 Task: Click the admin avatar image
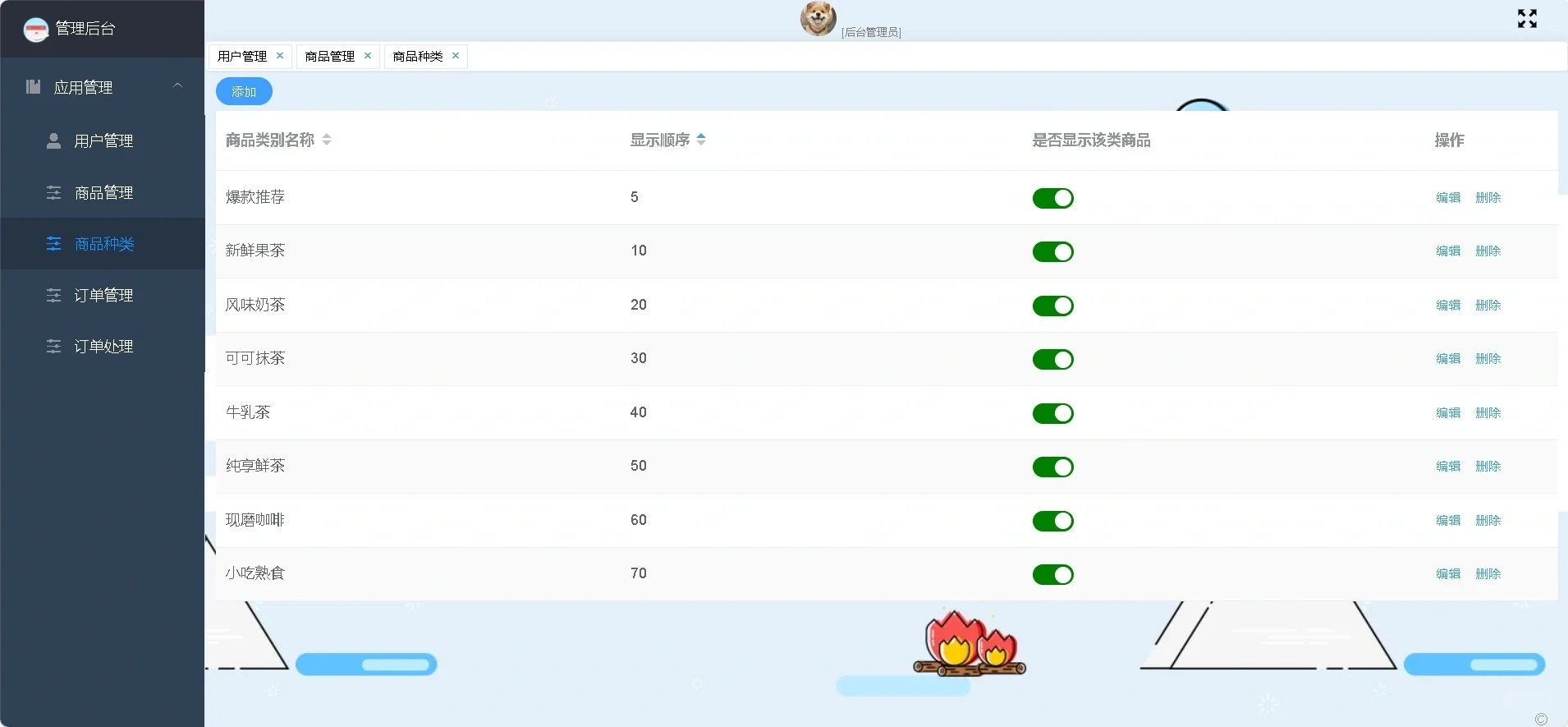click(x=818, y=18)
